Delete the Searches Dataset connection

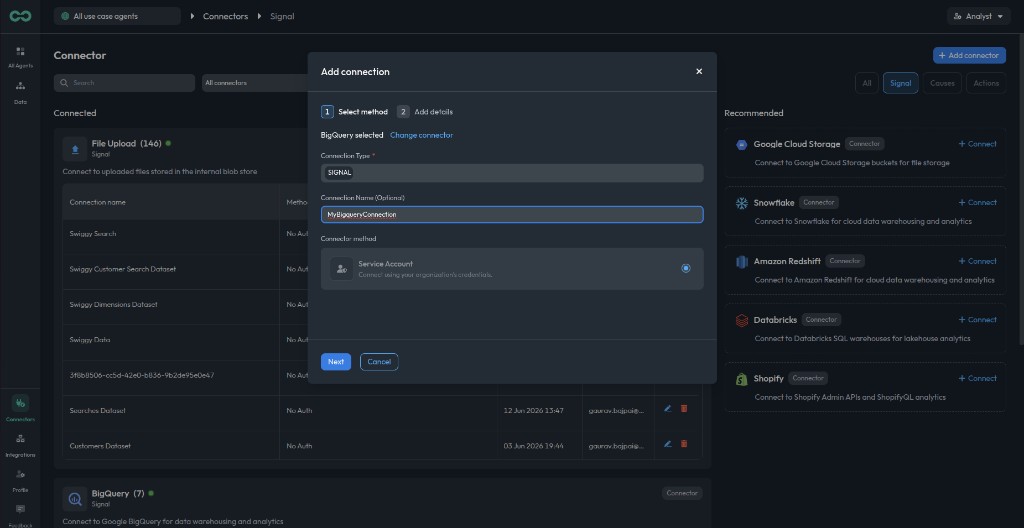684,408
